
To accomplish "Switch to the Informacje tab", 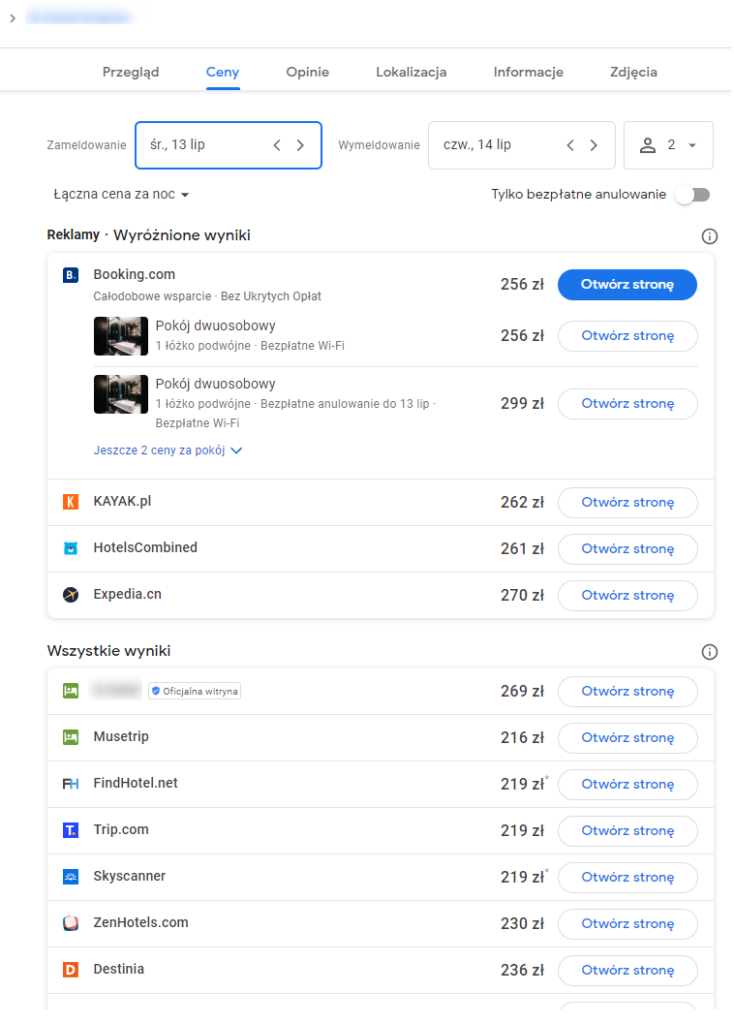I will [x=528, y=72].
